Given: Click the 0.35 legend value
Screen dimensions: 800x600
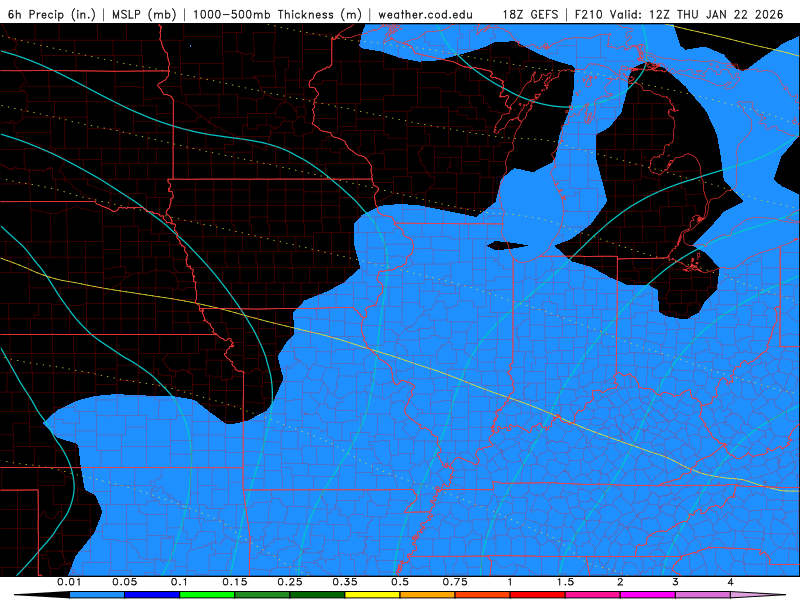Looking at the screenshot, I should [x=345, y=582].
